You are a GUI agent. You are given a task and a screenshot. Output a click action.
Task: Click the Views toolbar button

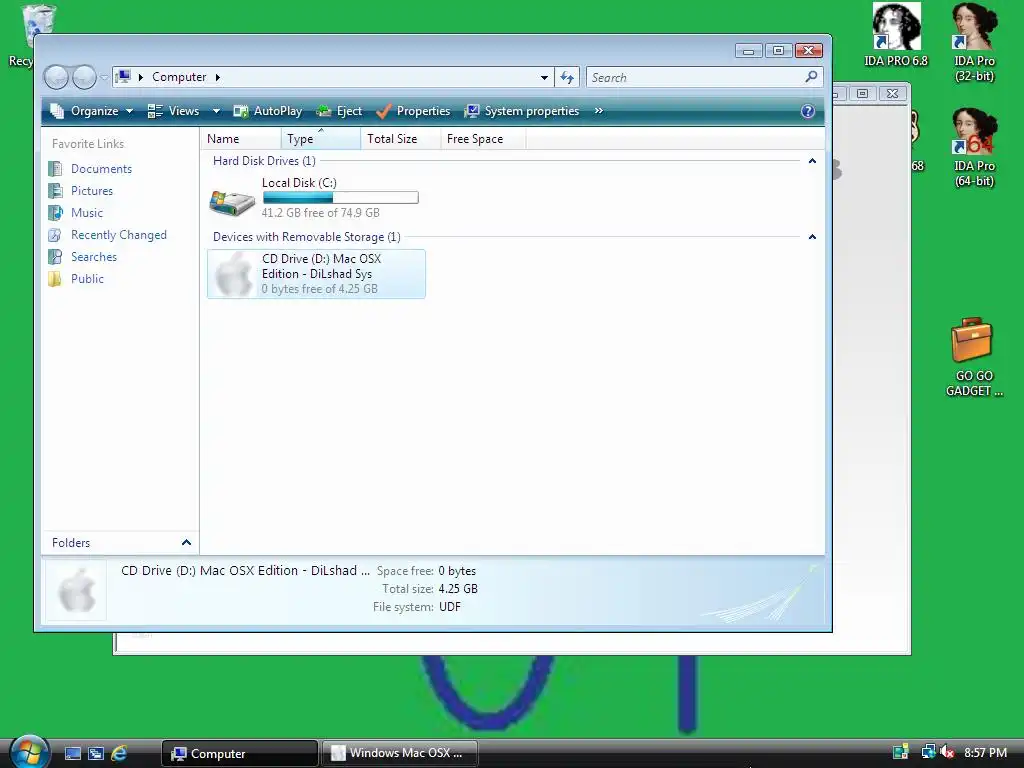173,111
